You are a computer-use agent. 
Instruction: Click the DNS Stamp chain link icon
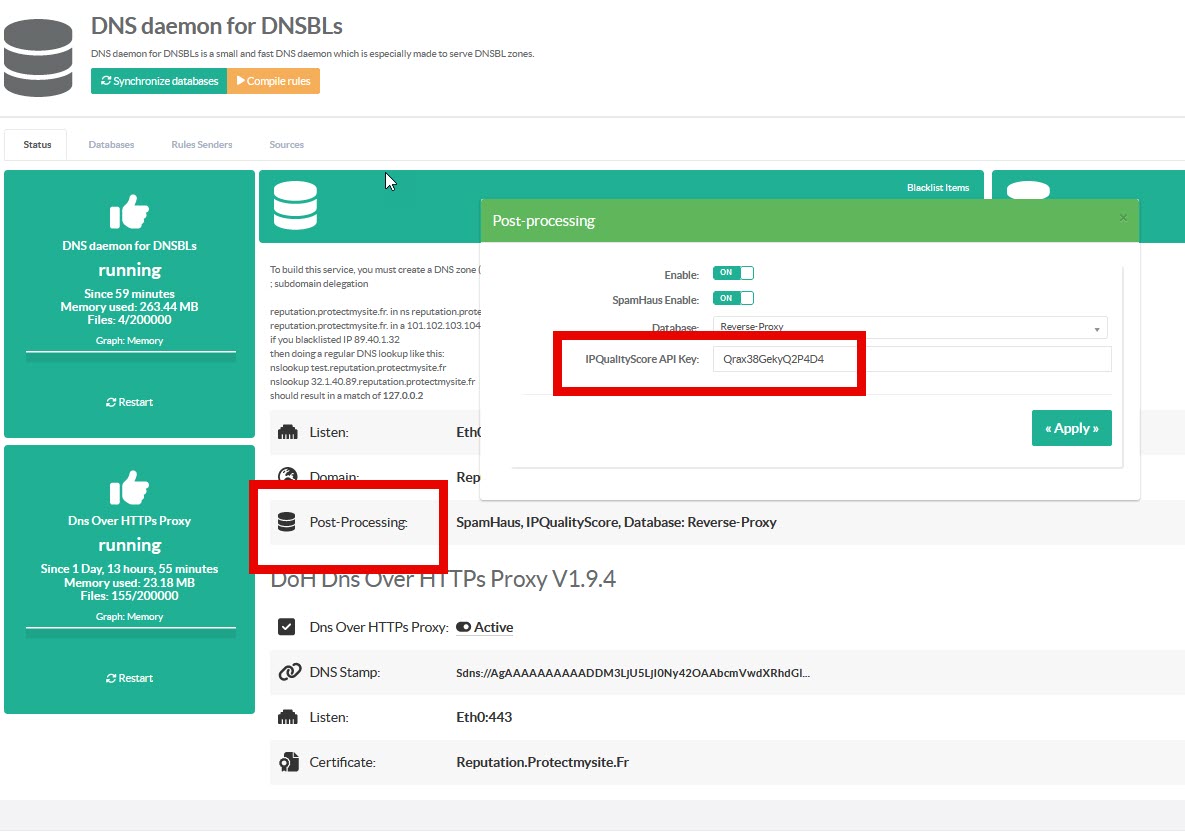288,673
